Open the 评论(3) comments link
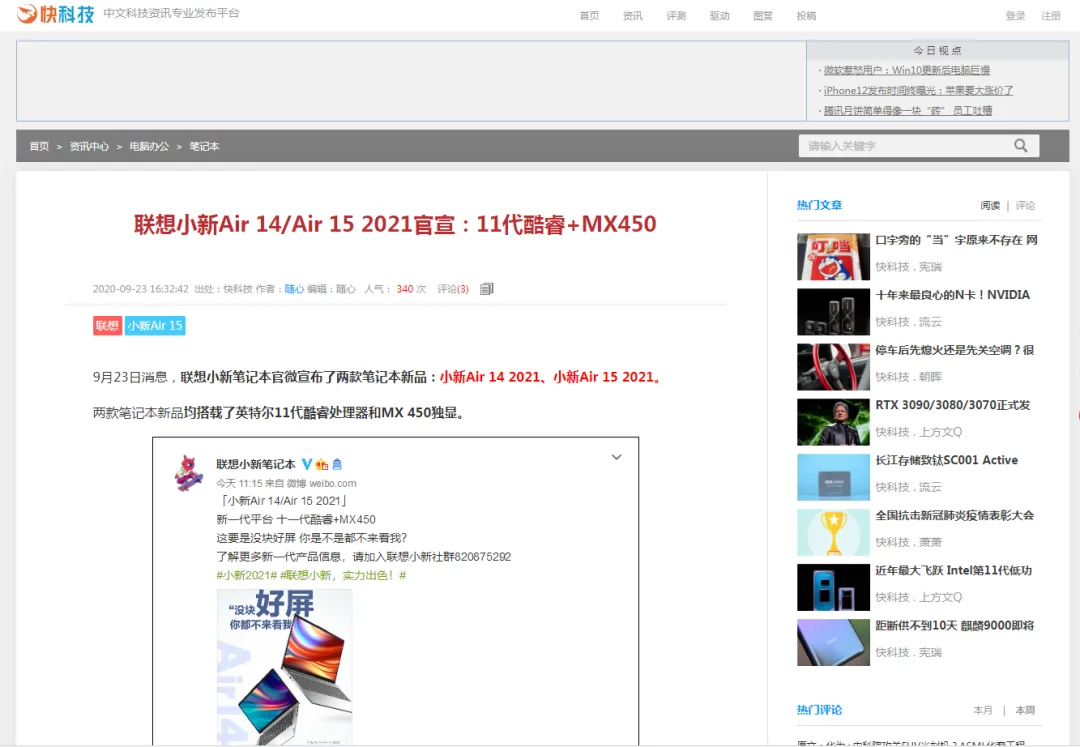Screen dimensions: 1080x747 pos(453,289)
